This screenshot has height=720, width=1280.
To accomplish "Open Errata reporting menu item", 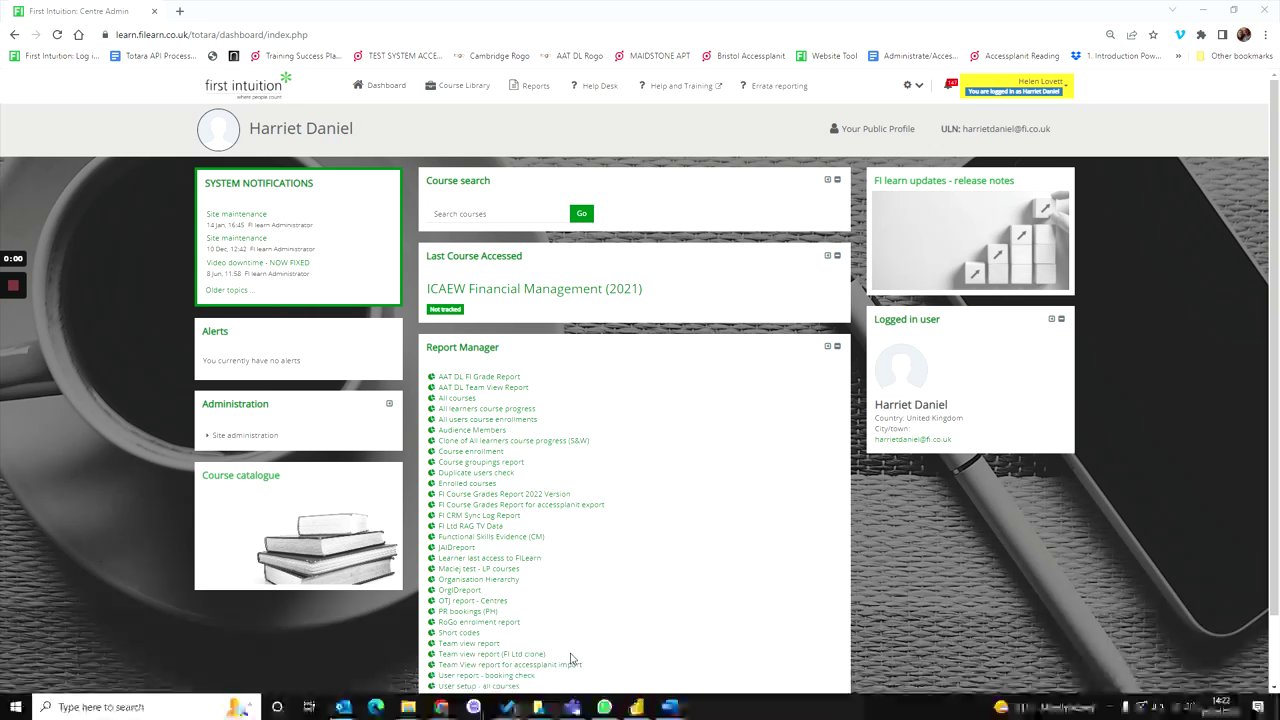I will pyautogui.click(x=774, y=85).
